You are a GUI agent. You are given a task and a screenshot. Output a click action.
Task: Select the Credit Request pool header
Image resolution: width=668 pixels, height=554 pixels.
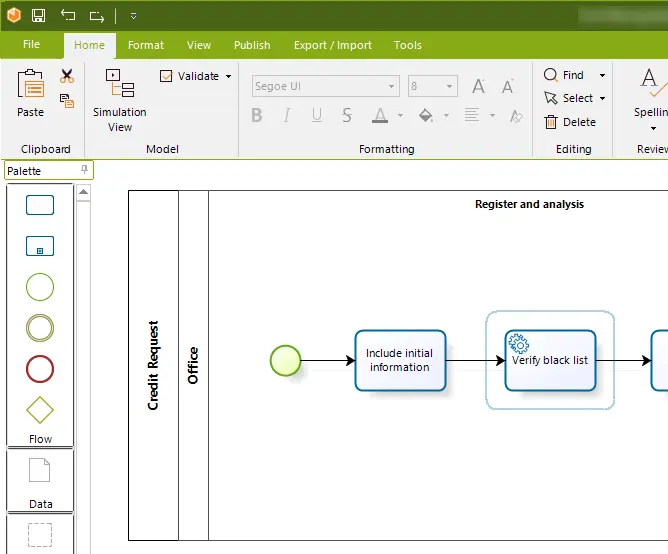click(153, 365)
